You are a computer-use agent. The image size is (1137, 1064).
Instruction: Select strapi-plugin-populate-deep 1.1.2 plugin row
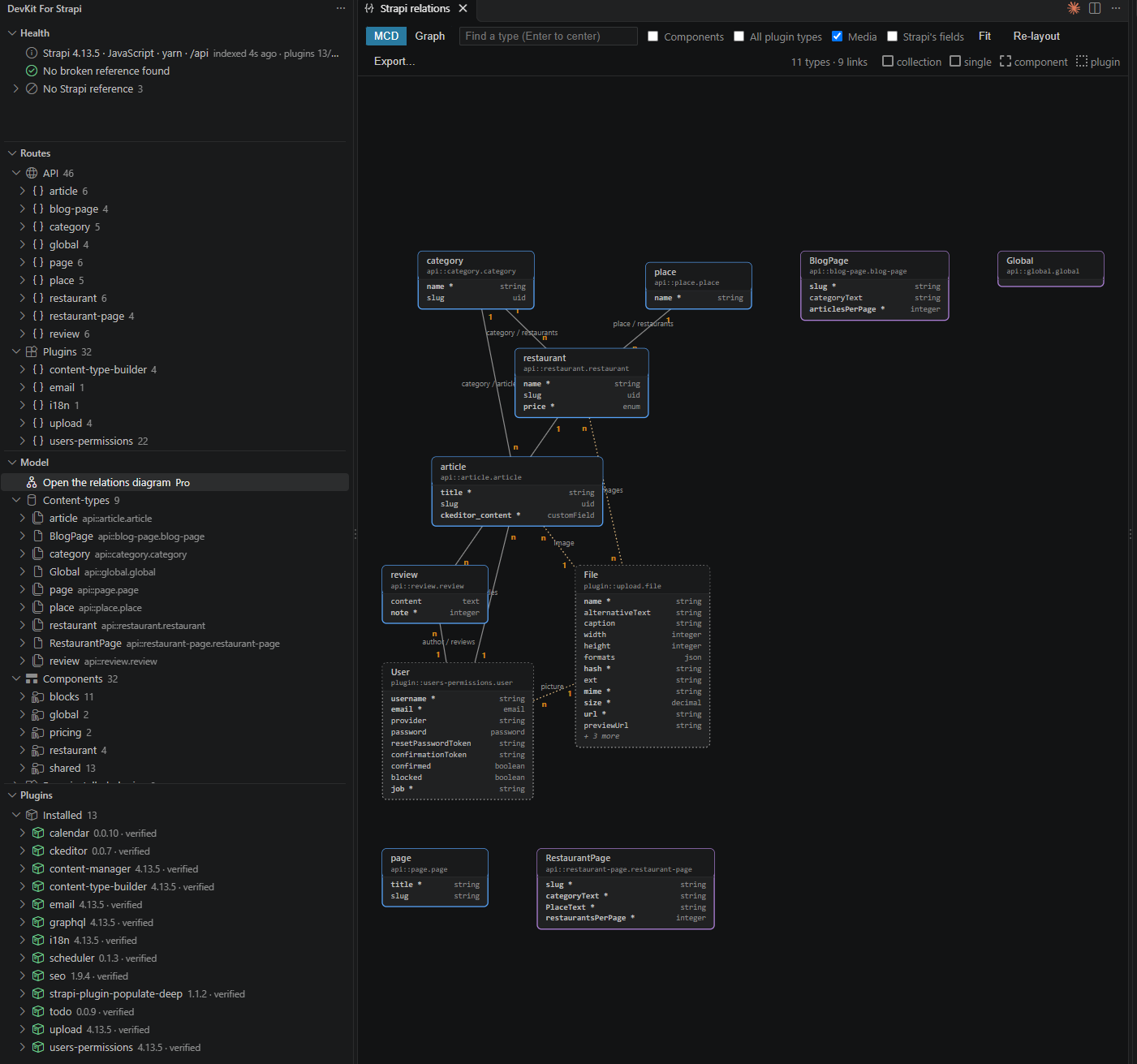pos(175,993)
